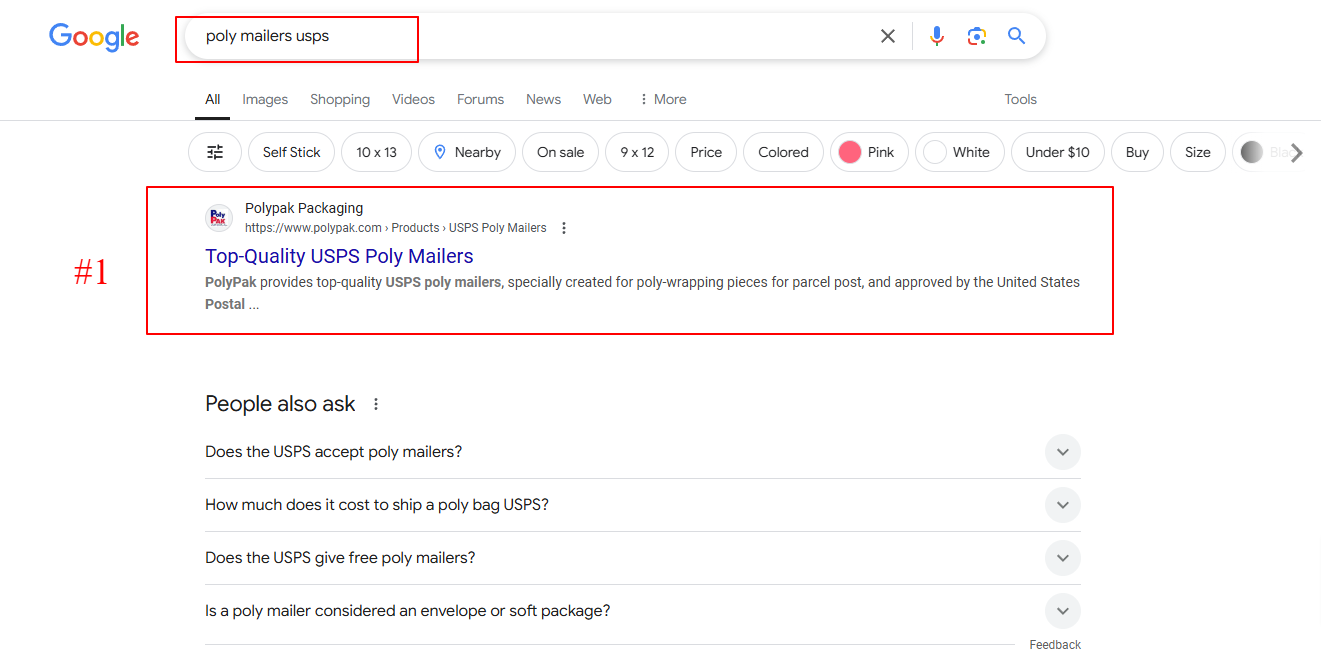Expand "Does the USPS accept poly mailers?"
Image resolution: width=1321 pixels, height=652 pixels.
click(643, 452)
